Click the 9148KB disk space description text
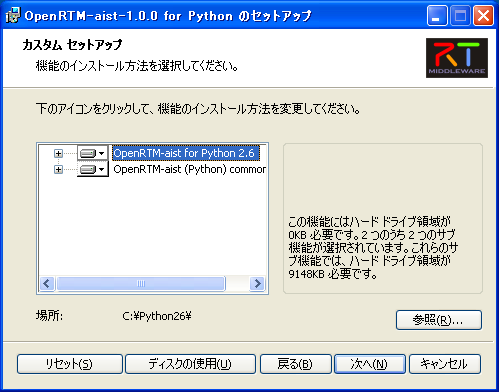 point(373,248)
